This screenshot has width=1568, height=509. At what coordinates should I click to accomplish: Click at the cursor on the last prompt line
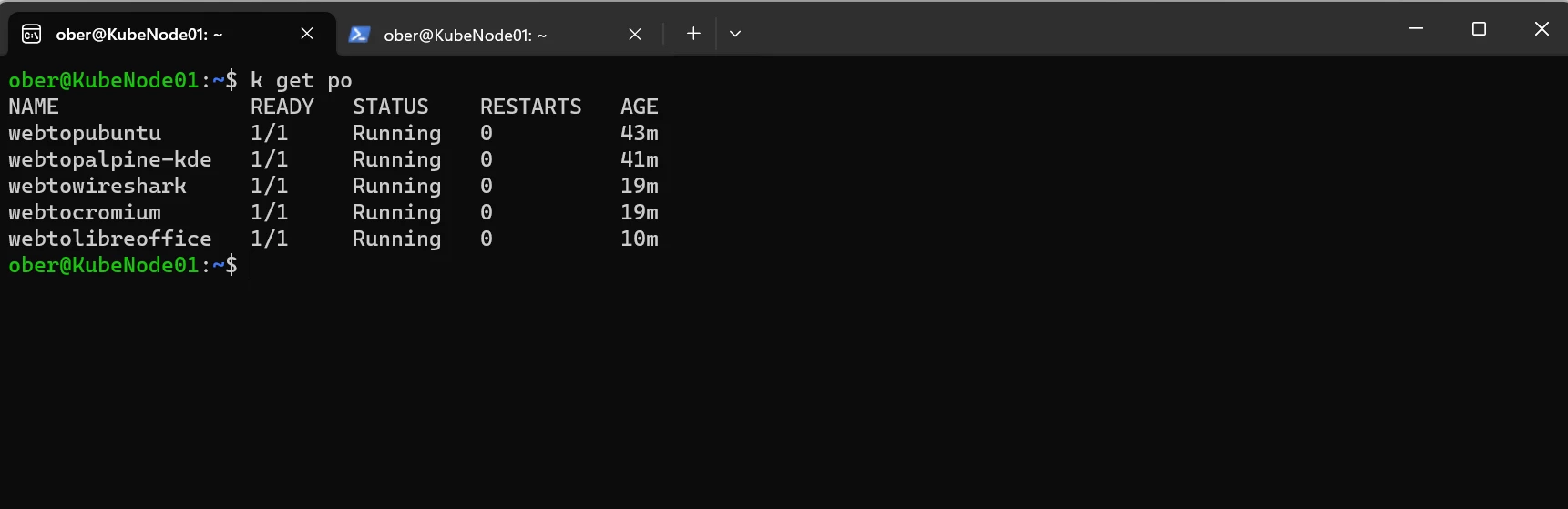pos(251,265)
